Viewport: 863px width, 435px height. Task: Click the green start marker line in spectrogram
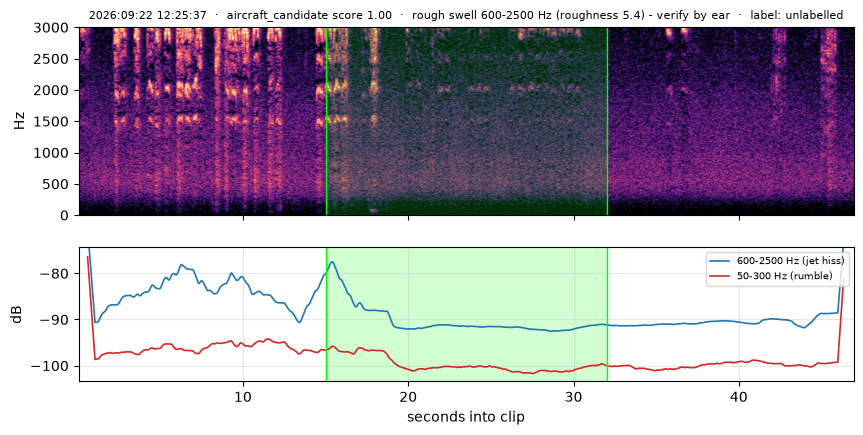pos(326,121)
